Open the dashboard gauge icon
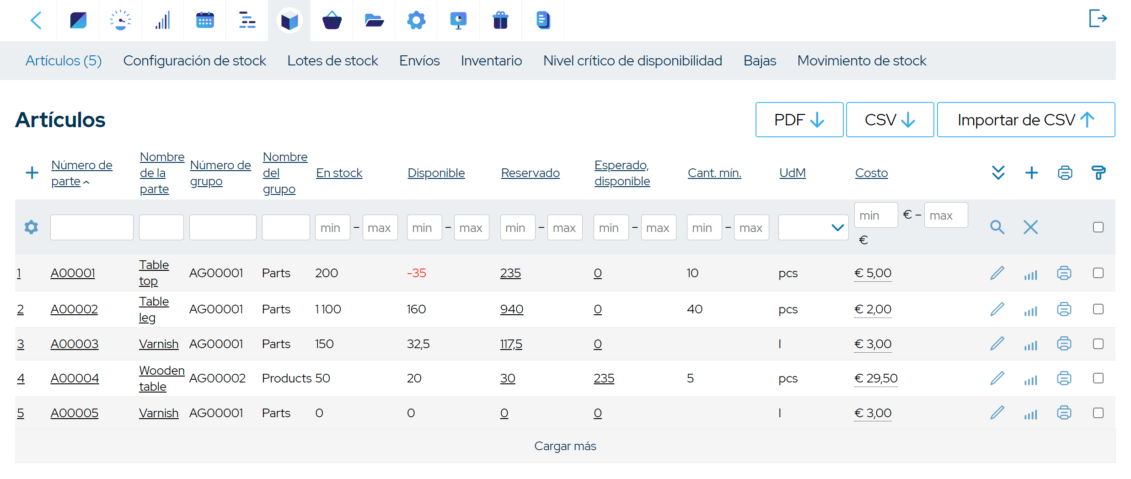 pos(120,20)
